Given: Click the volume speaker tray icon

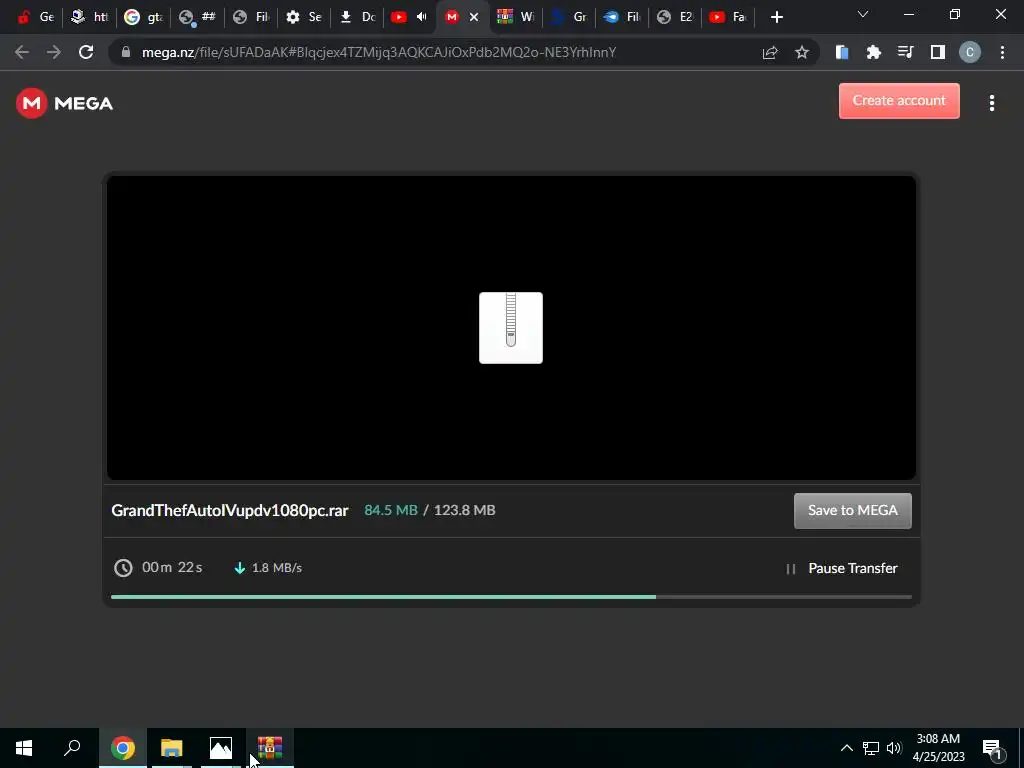Looking at the screenshot, I should click(x=894, y=748).
